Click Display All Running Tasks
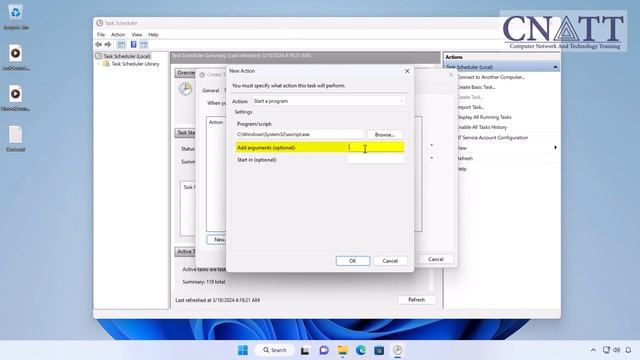This screenshot has width=640, height=360. tap(484, 117)
